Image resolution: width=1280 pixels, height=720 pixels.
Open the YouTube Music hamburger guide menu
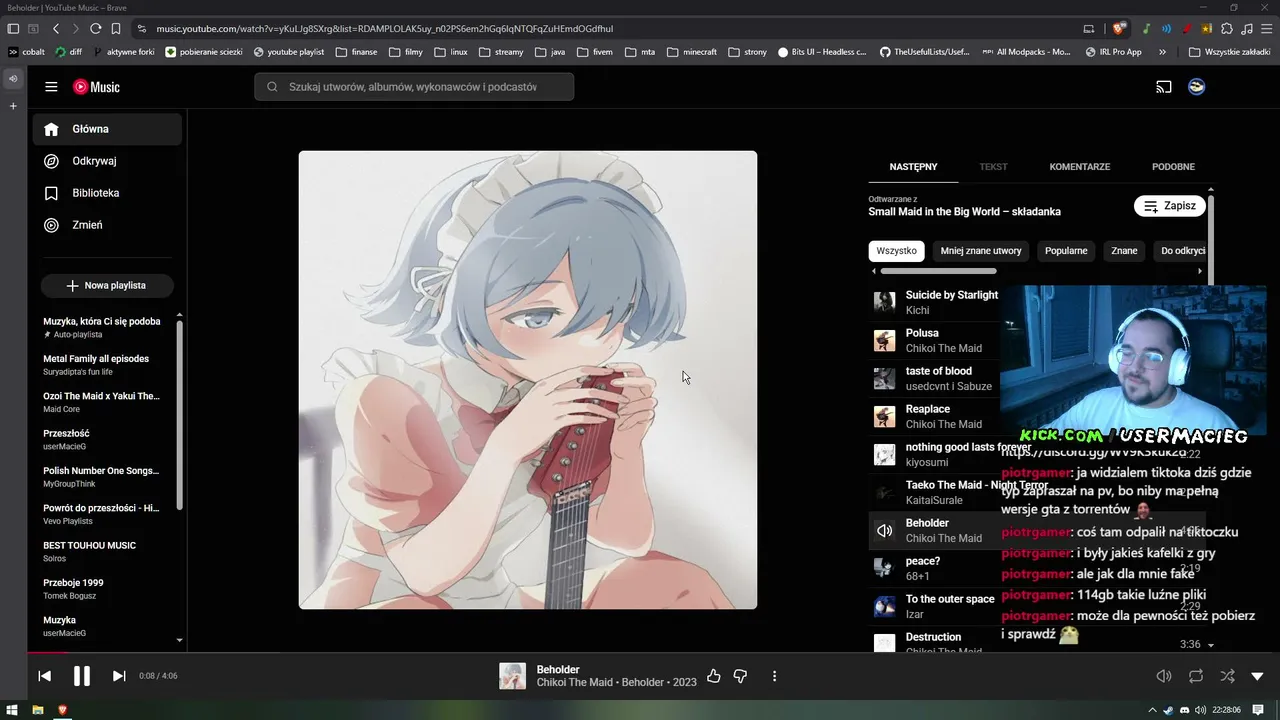tap(51, 87)
